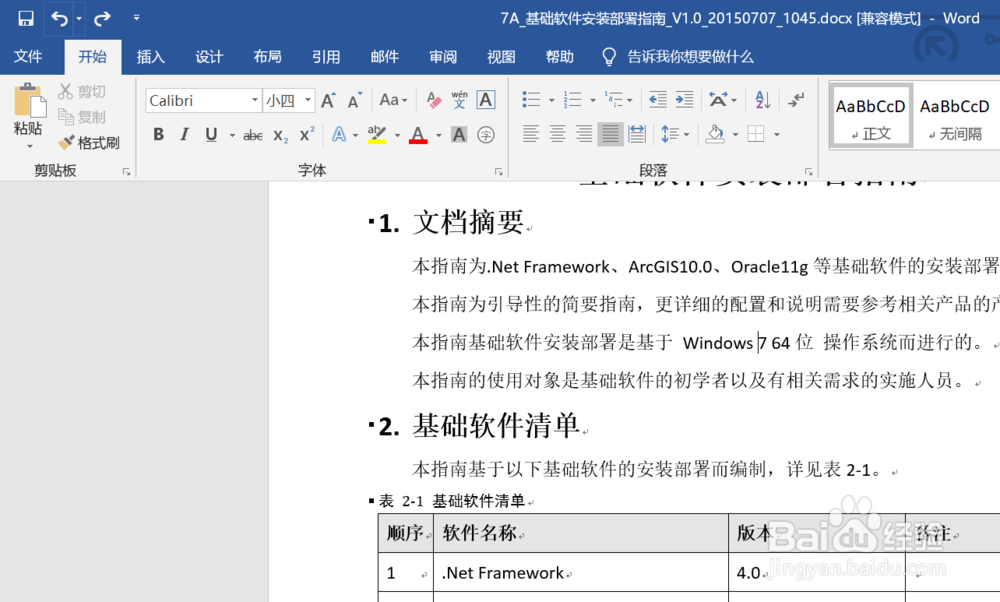This screenshot has width=1000, height=602.
Task: Click the borders icon
Action: pyautogui.click(x=756, y=134)
